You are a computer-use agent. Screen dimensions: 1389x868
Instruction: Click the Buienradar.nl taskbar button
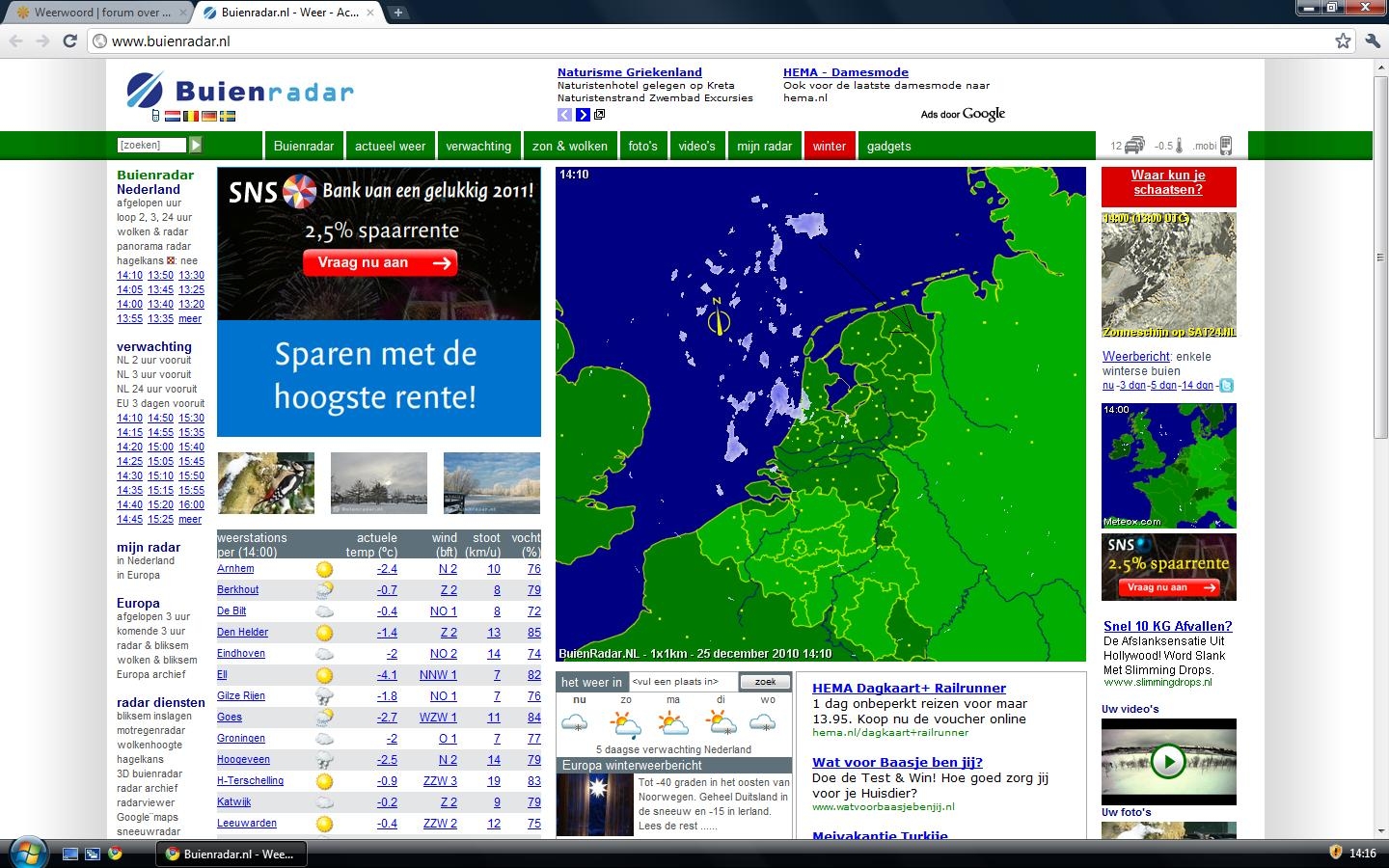tap(231, 854)
